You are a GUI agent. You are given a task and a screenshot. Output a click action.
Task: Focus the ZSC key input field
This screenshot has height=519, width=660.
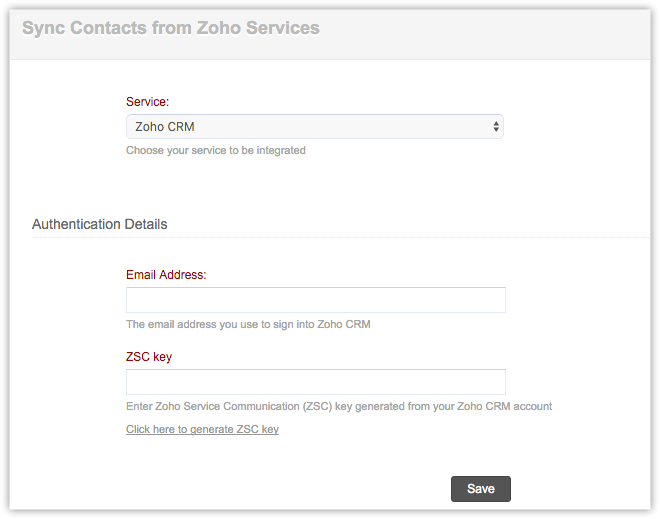pyautogui.click(x=315, y=382)
